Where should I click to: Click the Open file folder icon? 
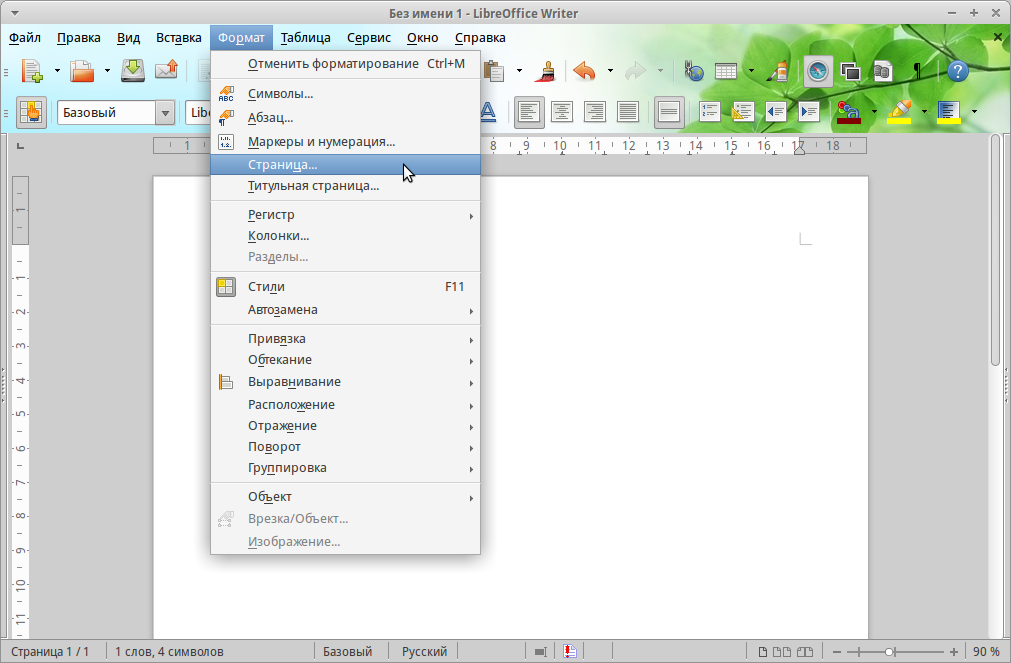(x=82, y=70)
